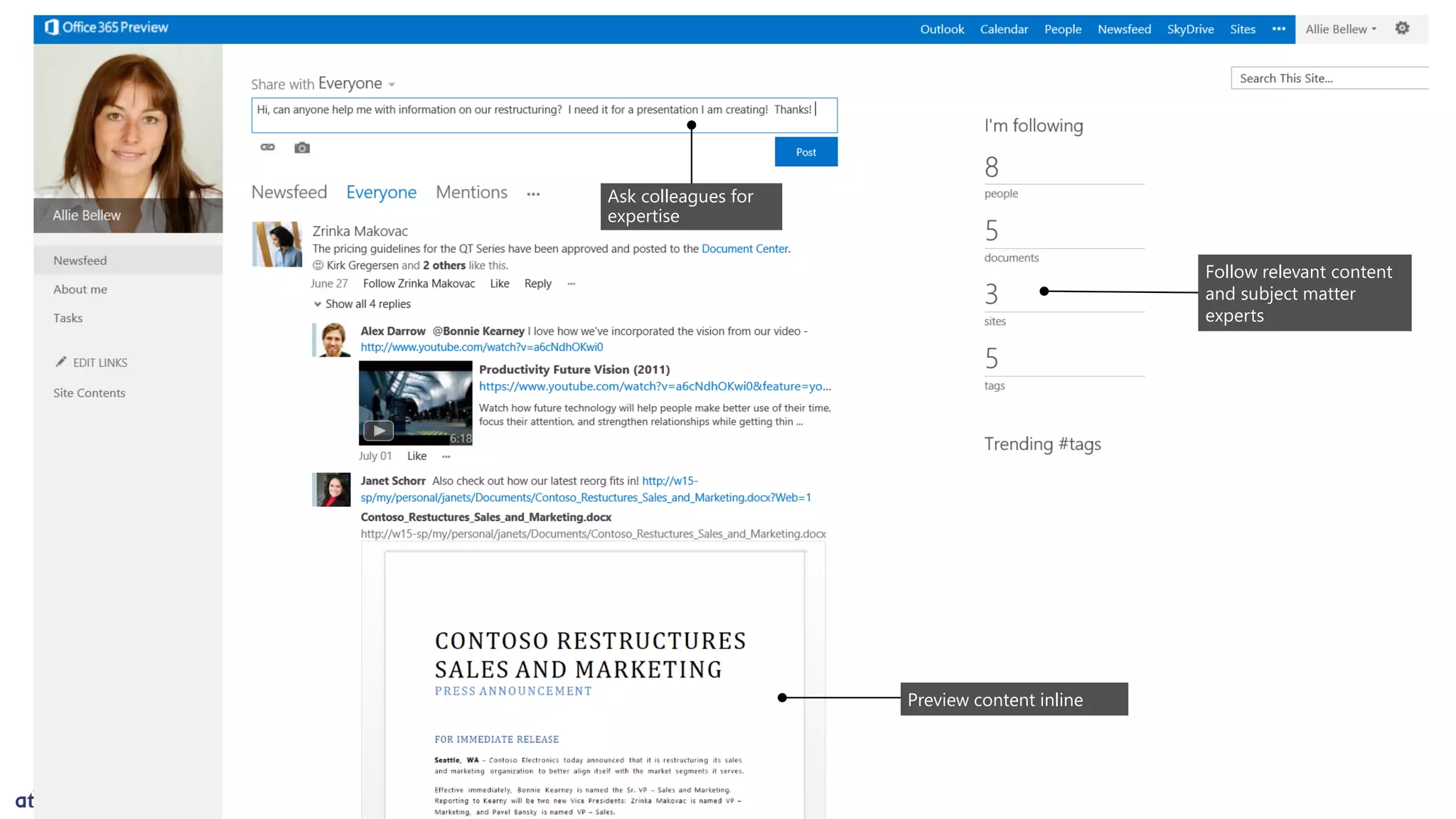Viewport: 1456px width, 819px height.
Task: Insert a link with the chain icon
Action: point(267,147)
